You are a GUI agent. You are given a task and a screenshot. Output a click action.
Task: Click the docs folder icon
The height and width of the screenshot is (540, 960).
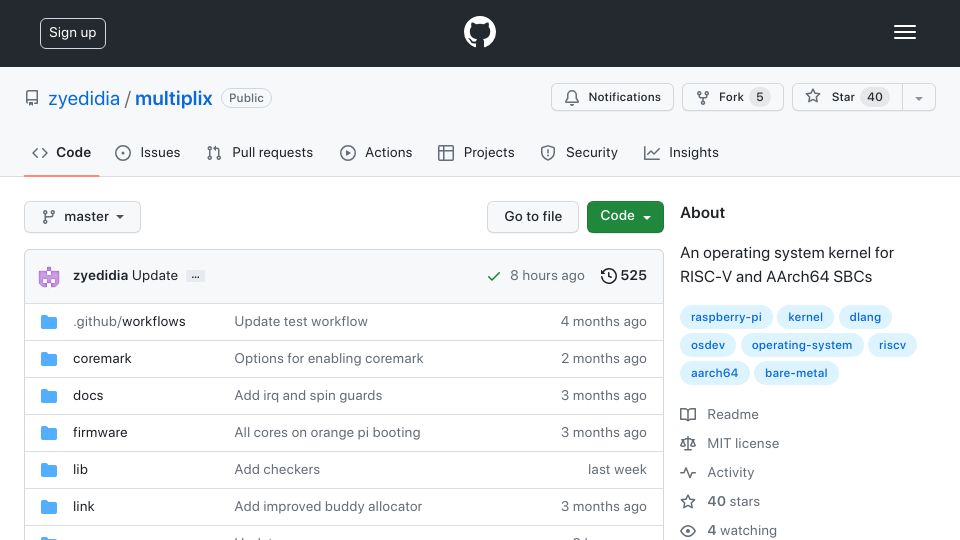click(49, 396)
